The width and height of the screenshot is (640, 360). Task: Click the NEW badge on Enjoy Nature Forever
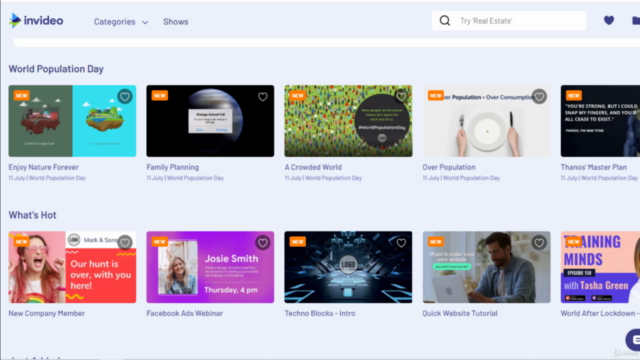[x=22, y=96]
